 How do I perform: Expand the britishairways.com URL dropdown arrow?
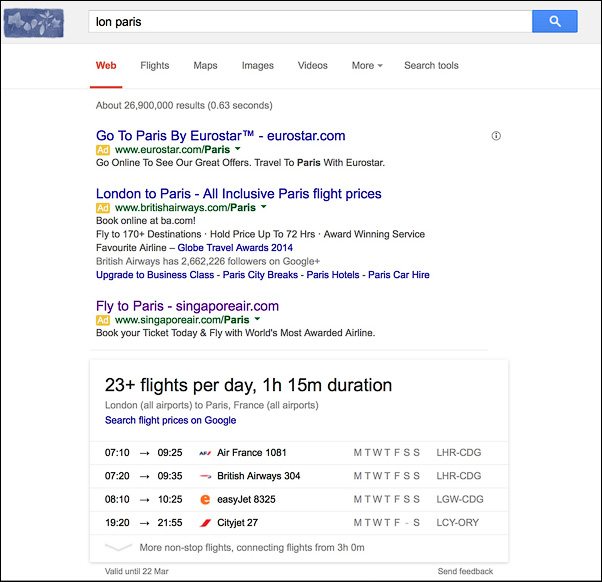[263, 207]
